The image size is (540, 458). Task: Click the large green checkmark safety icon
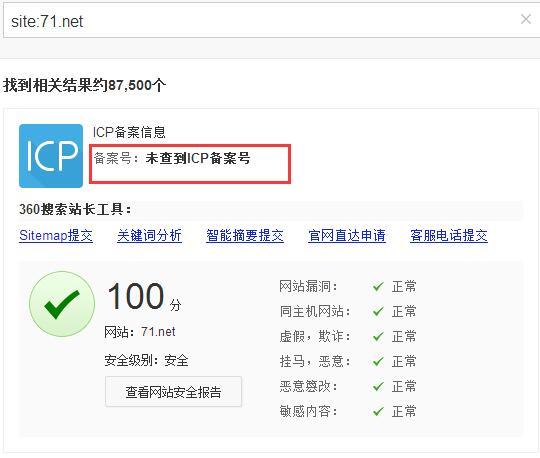62,304
